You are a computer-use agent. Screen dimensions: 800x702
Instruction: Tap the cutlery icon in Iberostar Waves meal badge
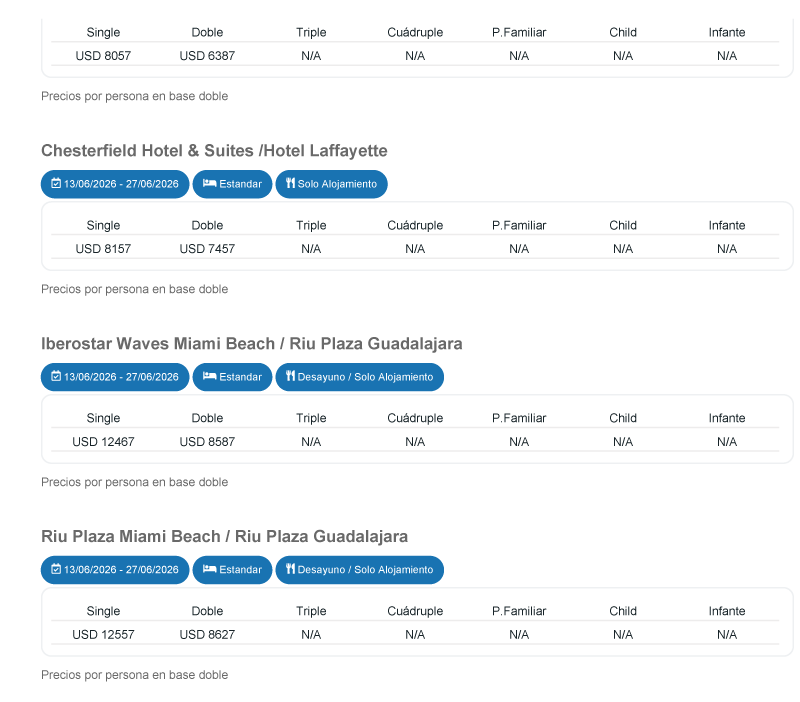coord(290,377)
